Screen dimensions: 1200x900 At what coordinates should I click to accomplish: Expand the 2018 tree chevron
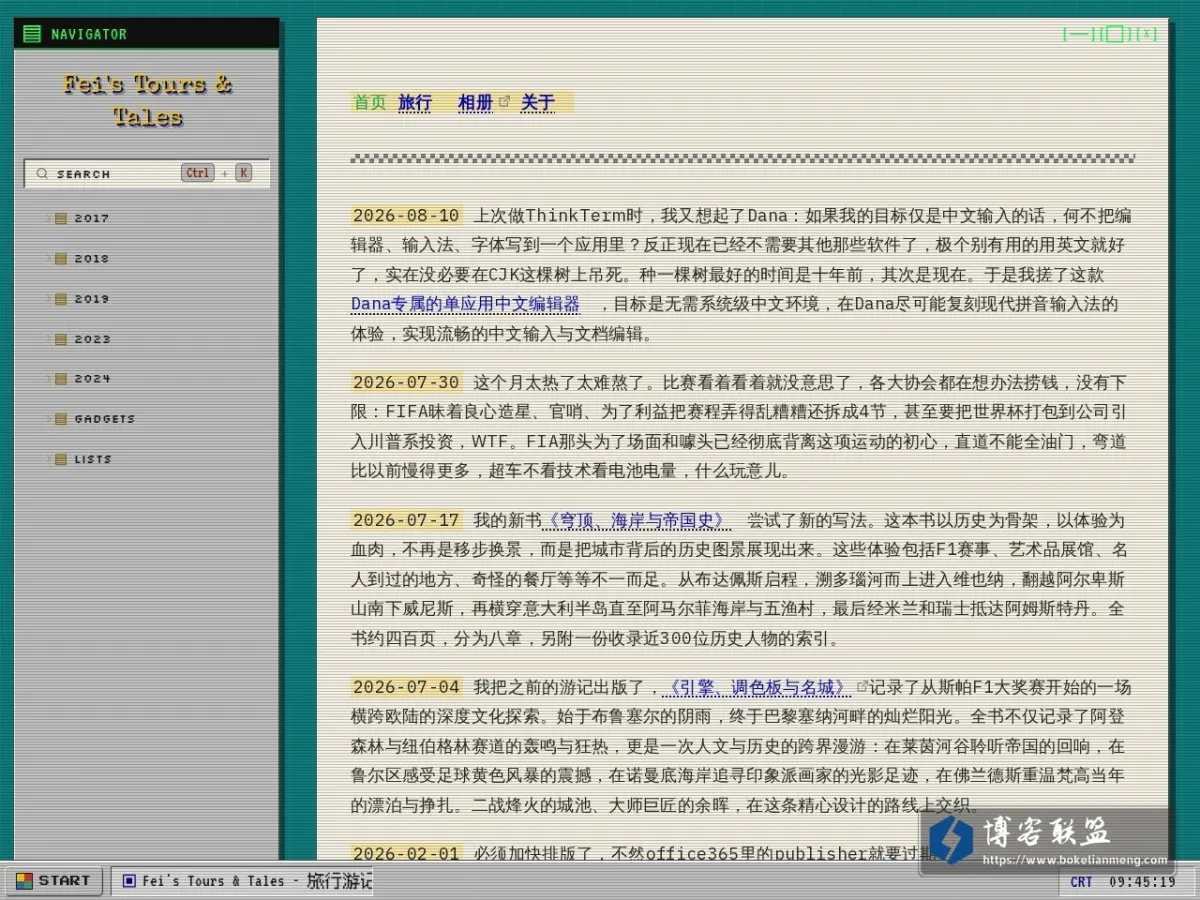pyautogui.click(x=48, y=258)
